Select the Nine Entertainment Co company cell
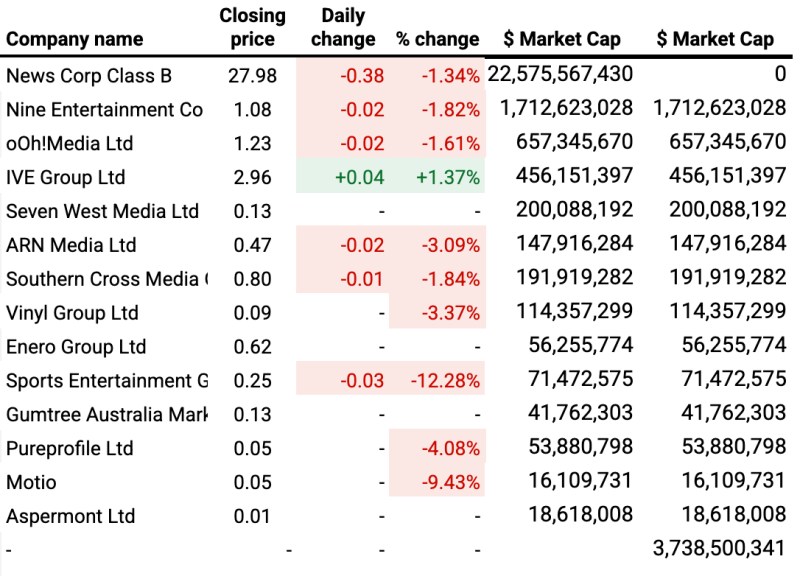The width and height of the screenshot is (800, 576). point(104,109)
